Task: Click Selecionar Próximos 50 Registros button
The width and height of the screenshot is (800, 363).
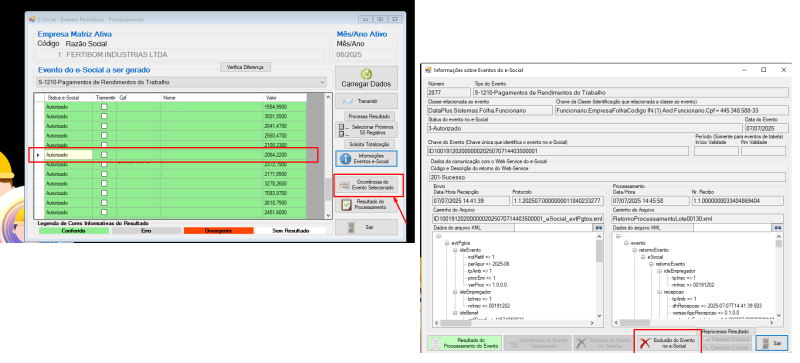Action: pyautogui.click(x=366, y=130)
